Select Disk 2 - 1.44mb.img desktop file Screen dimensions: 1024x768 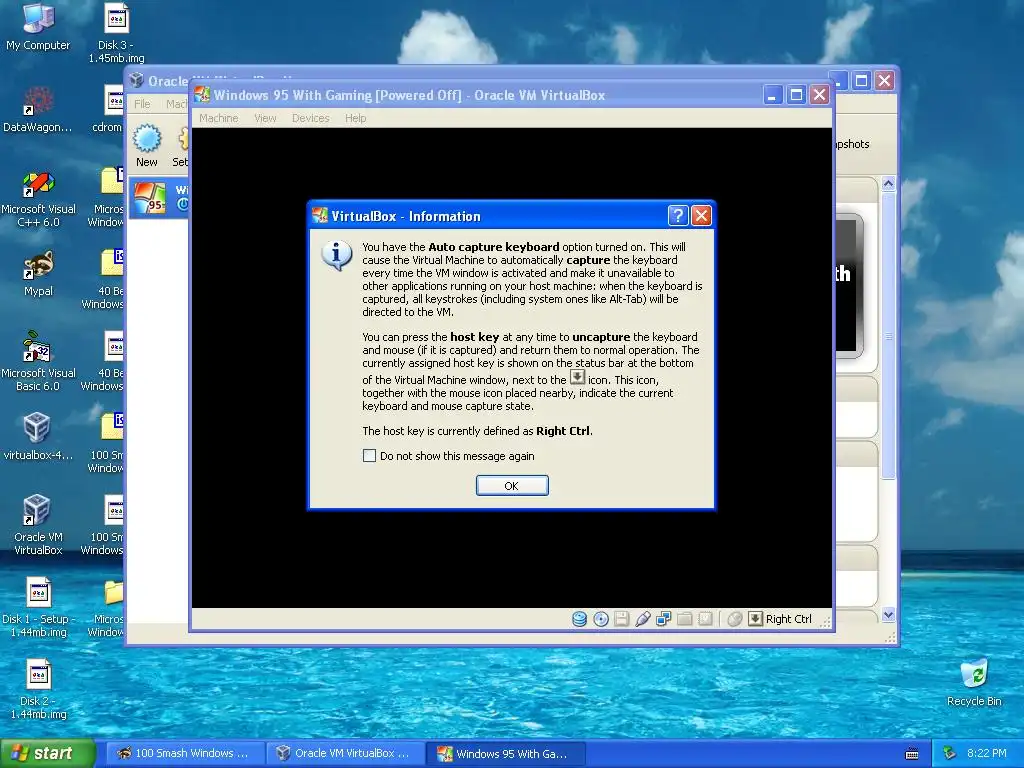pos(39,690)
